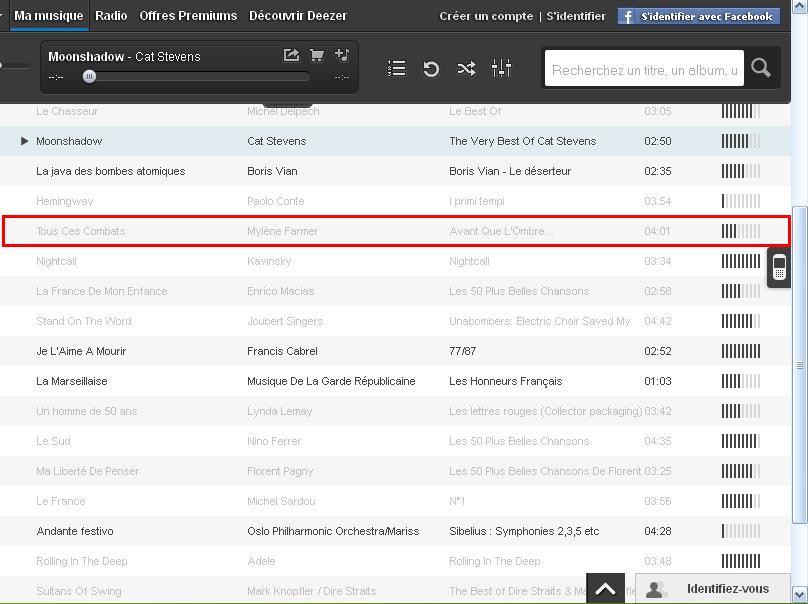The width and height of the screenshot is (808, 604).
Task: Click popularity bars of Je L'Aime A Mourir
Action: [x=740, y=351]
